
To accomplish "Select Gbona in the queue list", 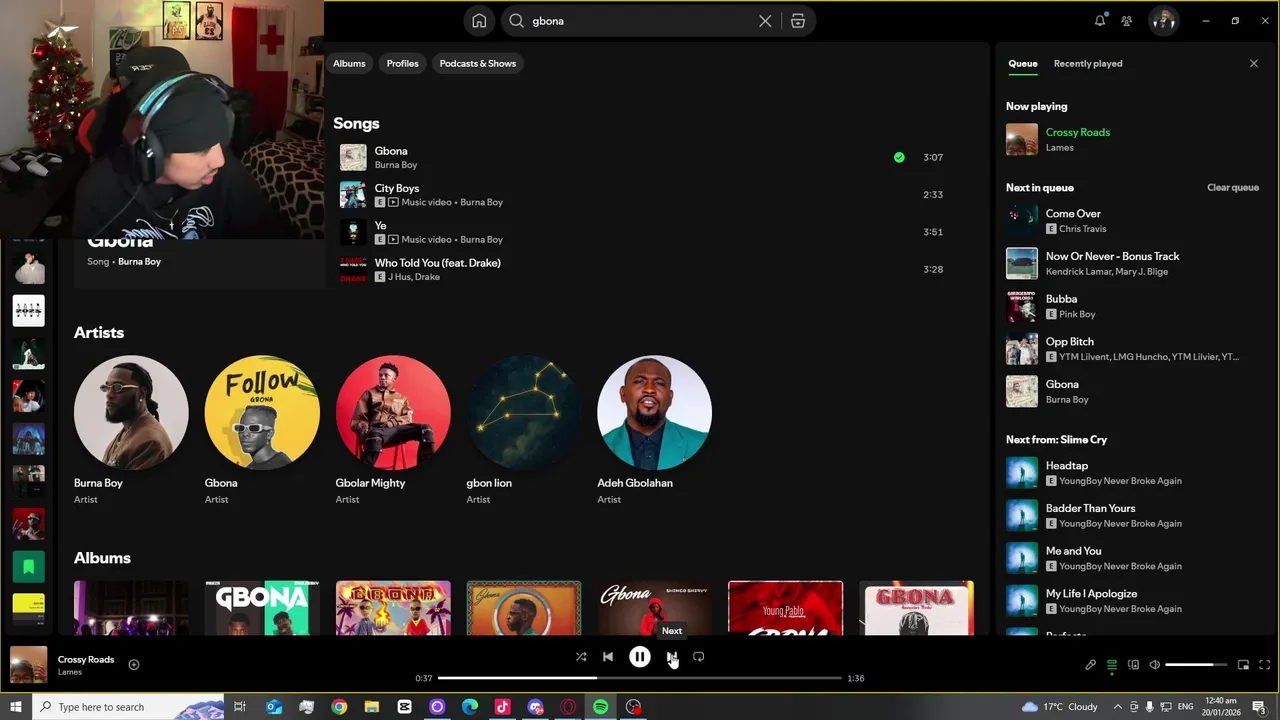I will coord(1133,391).
